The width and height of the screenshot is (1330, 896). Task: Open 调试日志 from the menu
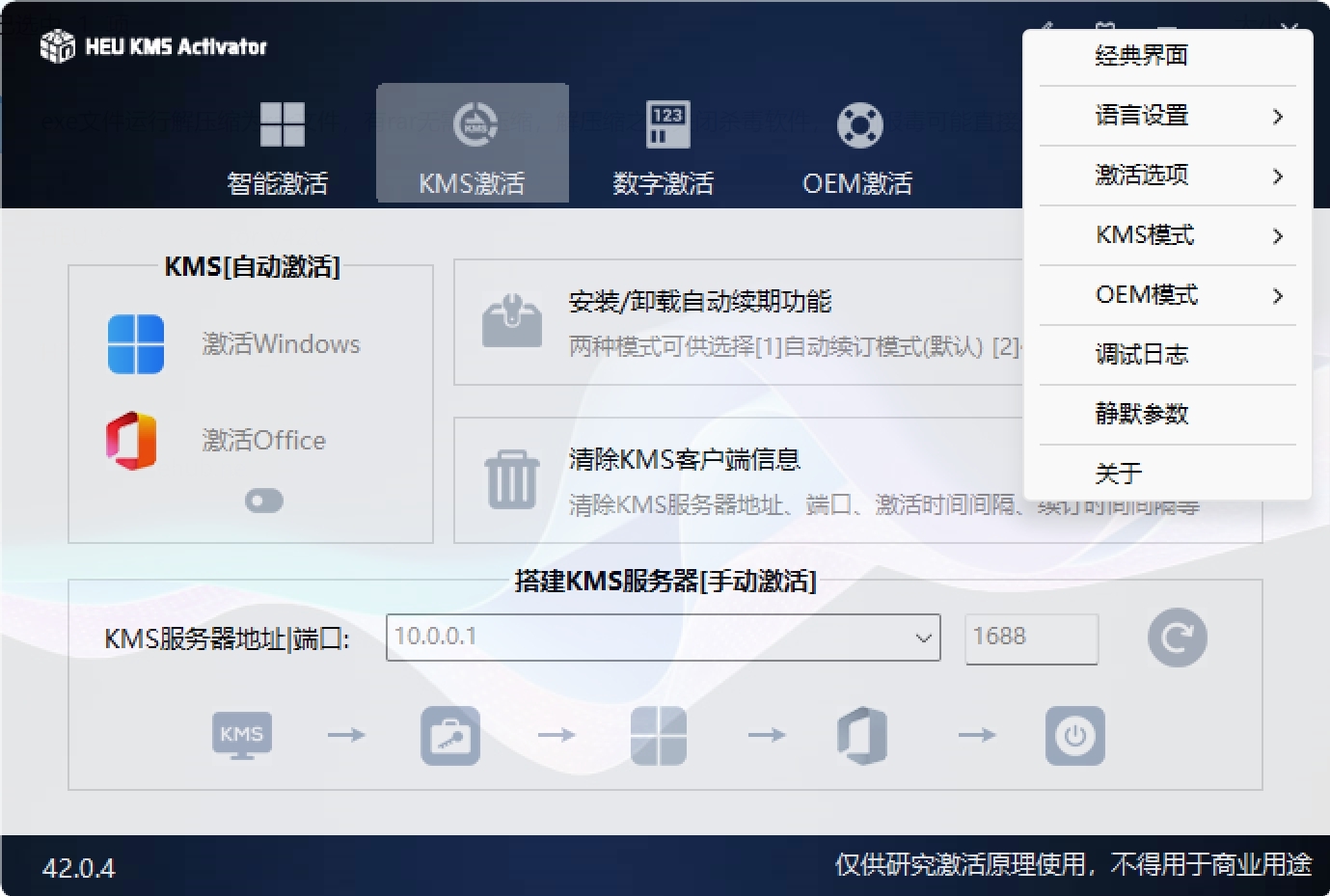click(1142, 355)
